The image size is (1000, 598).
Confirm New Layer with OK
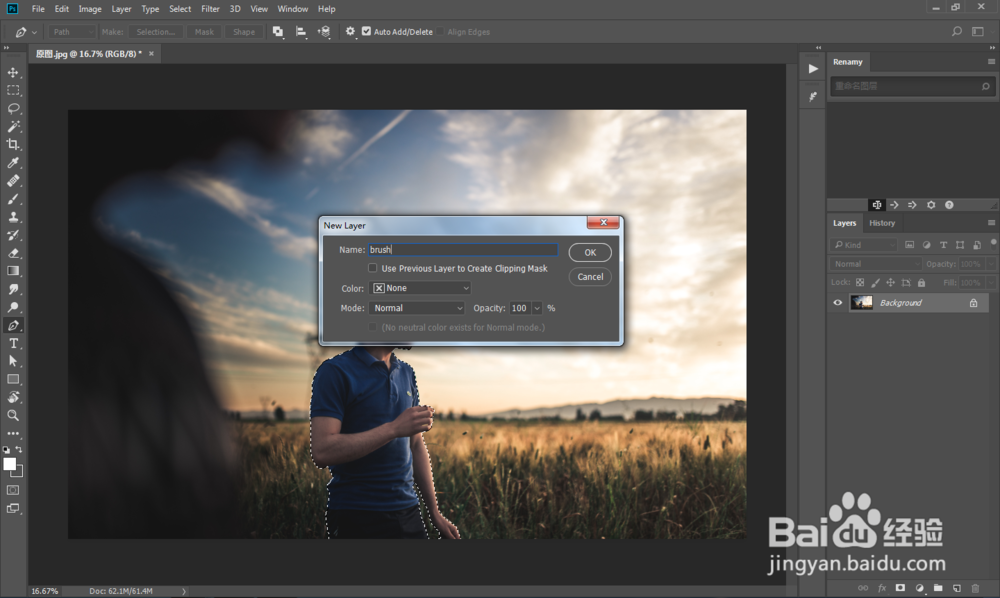tap(590, 252)
